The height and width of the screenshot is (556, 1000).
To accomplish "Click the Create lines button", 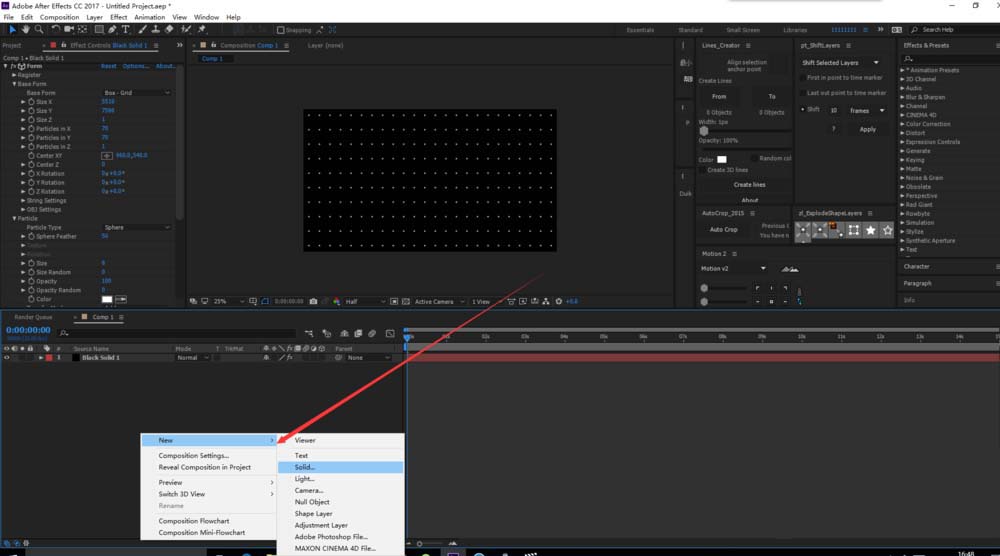I will pos(749,185).
